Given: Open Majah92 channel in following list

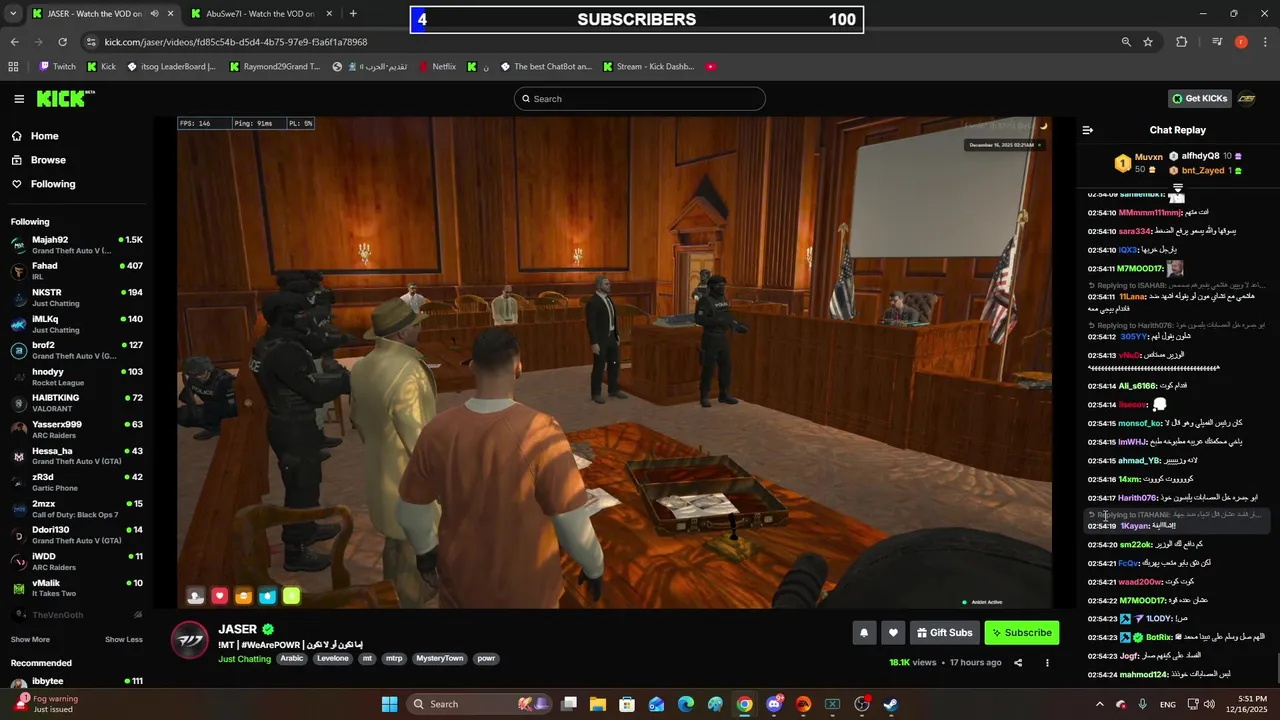Looking at the screenshot, I should coord(76,245).
